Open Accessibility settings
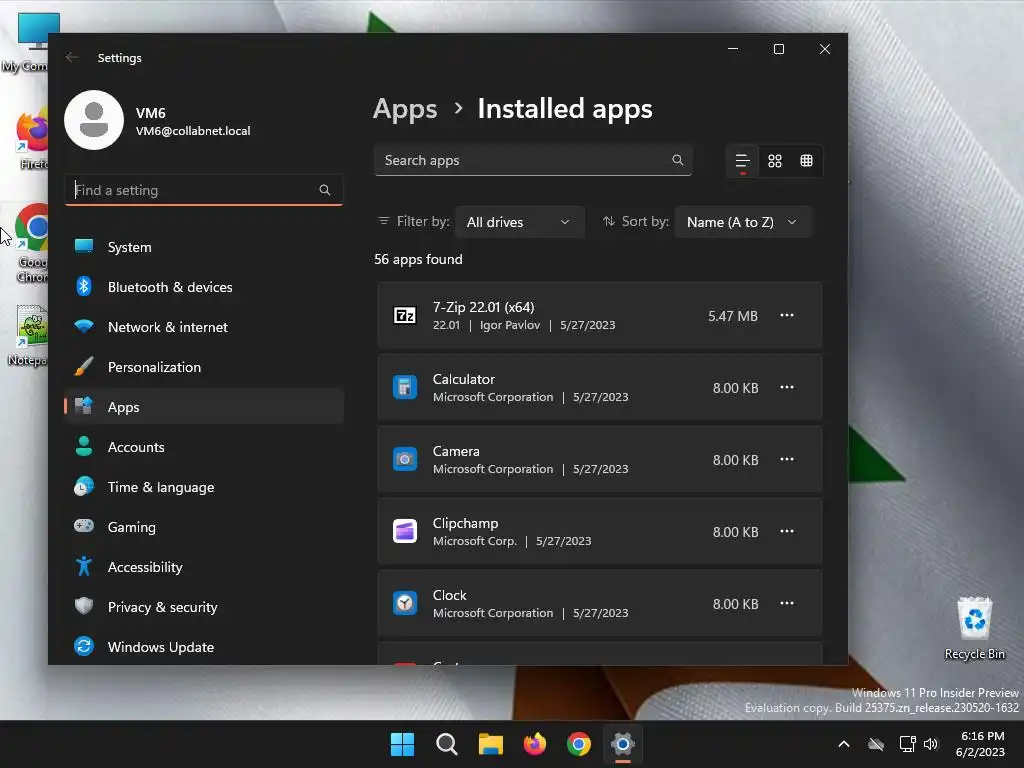This screenshot has width=1024, height=768. tap(204, 567)
